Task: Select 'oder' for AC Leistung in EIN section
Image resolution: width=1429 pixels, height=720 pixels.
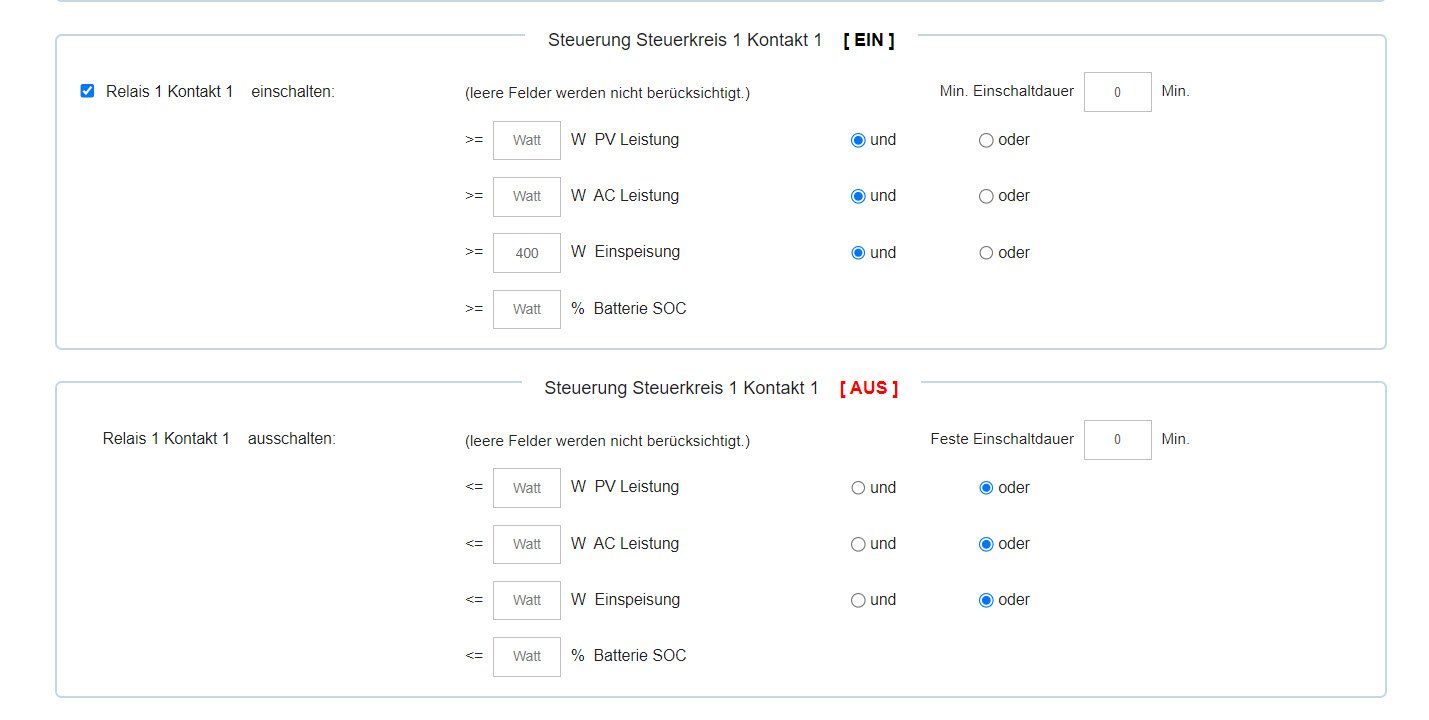Action: point(986,197)
